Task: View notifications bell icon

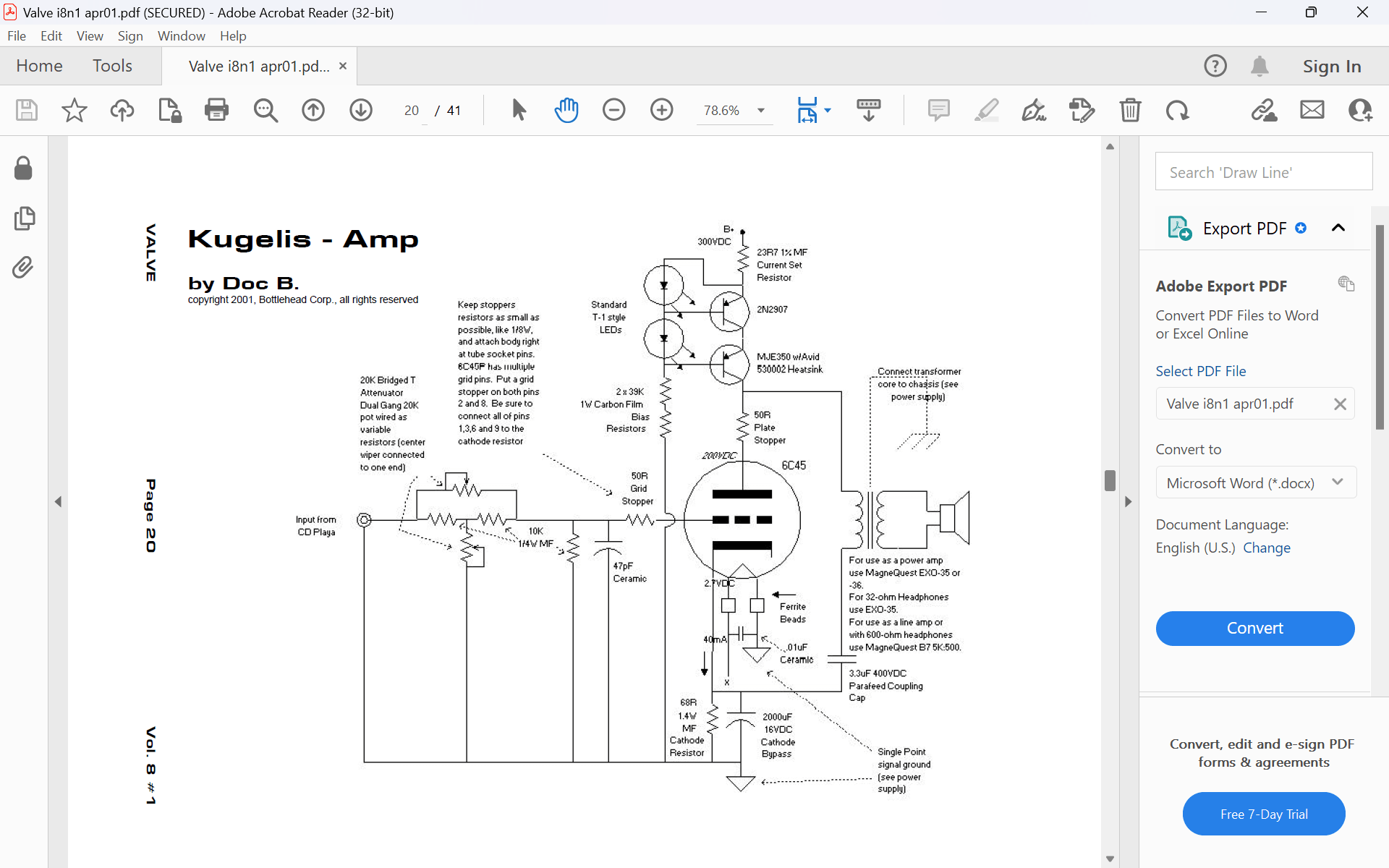Action: (1260, 66)
